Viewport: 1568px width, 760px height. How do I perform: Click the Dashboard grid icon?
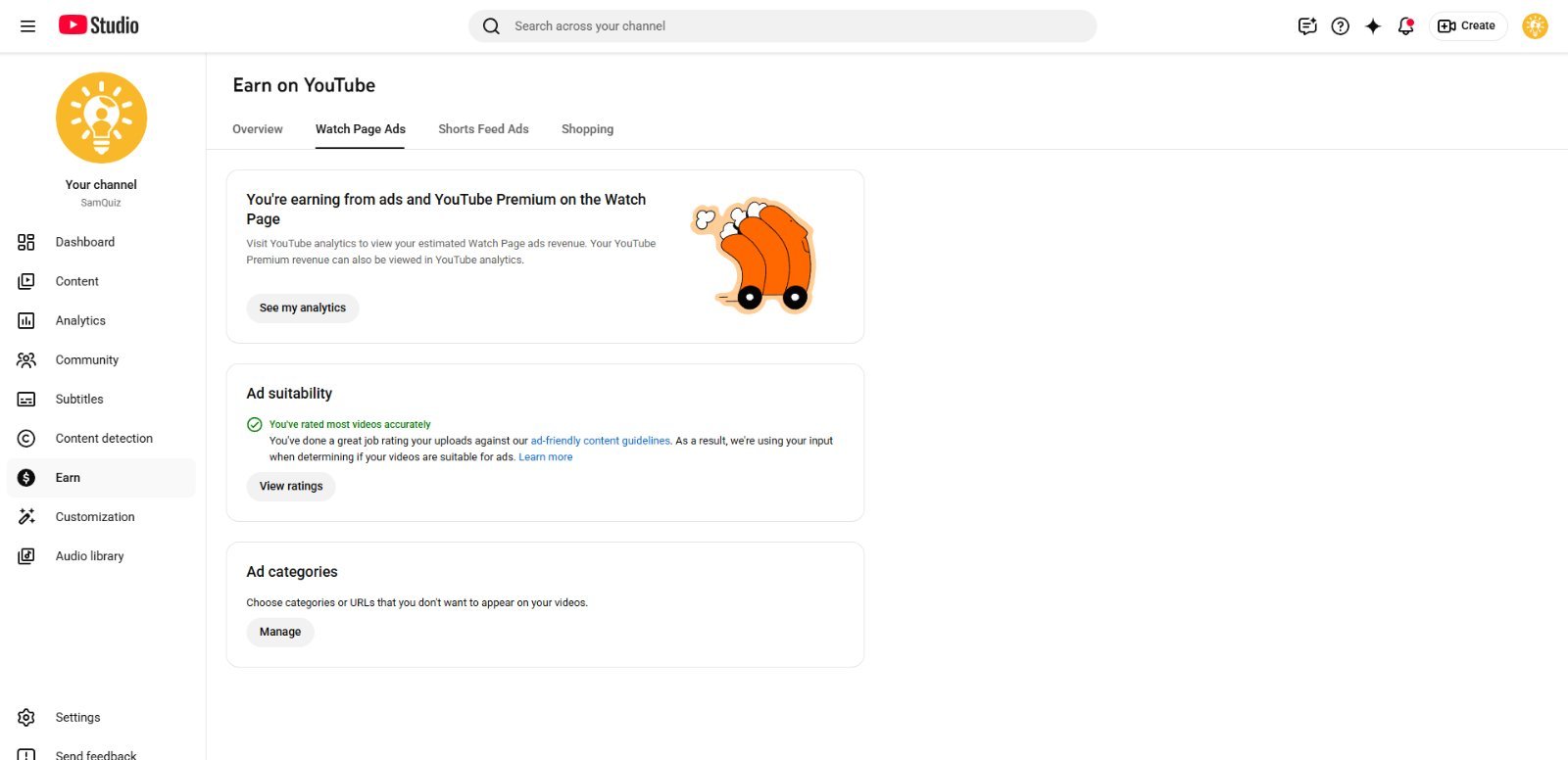26,242
